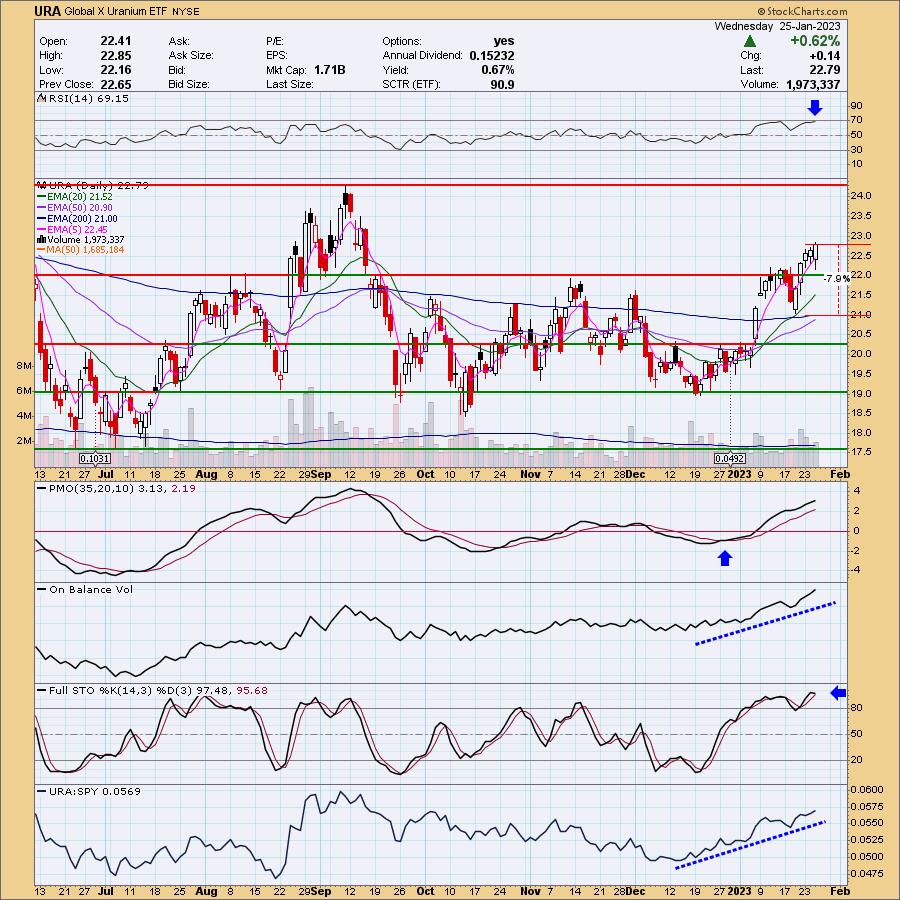This screenshot has height=900, width=900.
Task: Click the 0.1031 boxed annotation label
Action: tap(95, 458)
